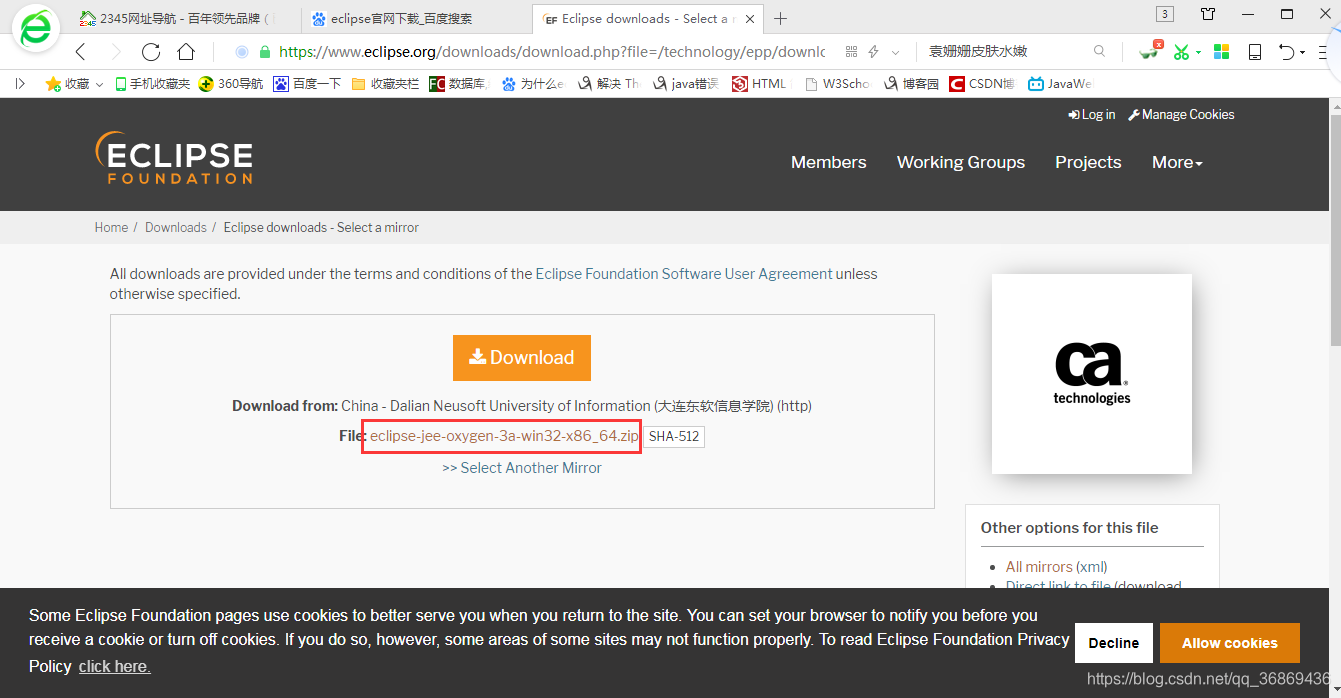This screenshot has height=698, width=1341.
Task: Open the browser home page icon
Action: 186,52
